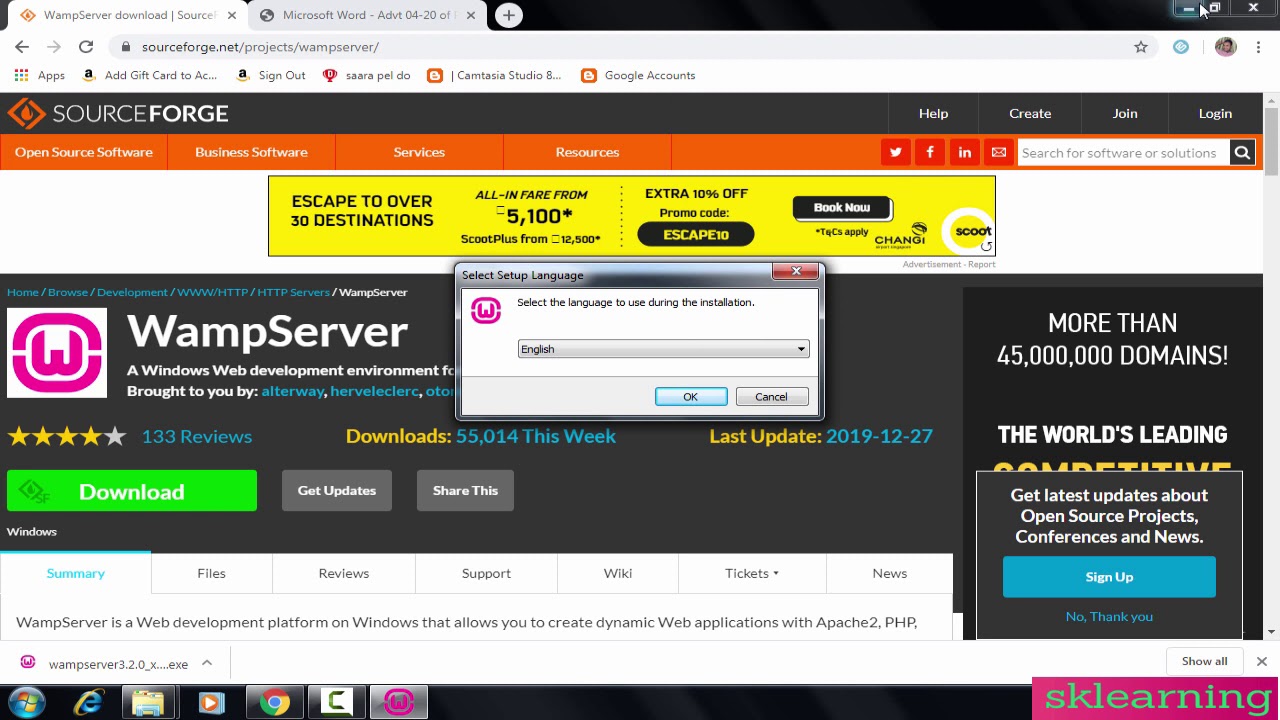Click the SourceForge logo
Viewport: 1280px width, 720px height.
(x=118, y=113)
